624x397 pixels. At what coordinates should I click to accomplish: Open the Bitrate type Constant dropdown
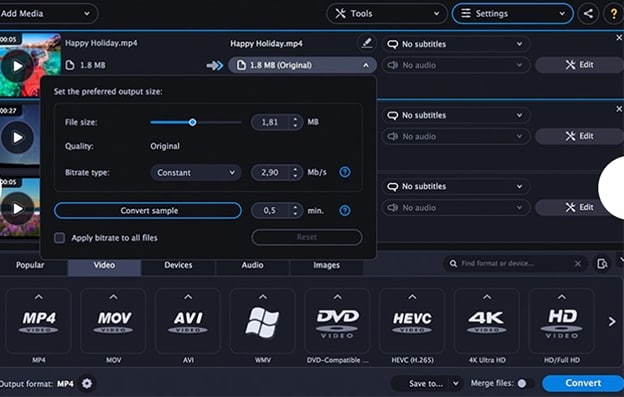pyautogui.click(x=196, y=173)
